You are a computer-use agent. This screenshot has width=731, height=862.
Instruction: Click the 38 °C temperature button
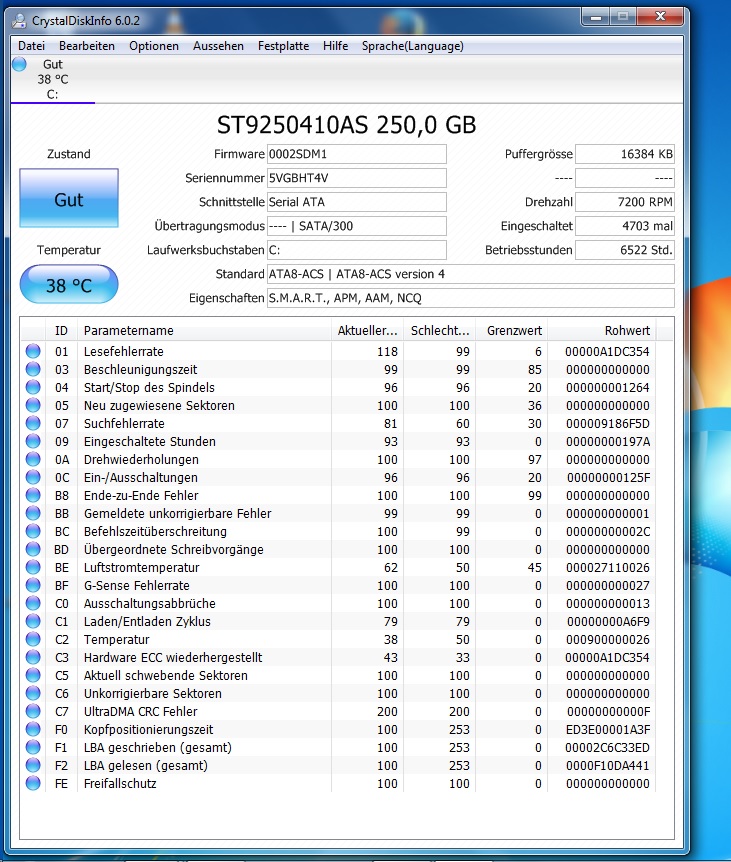click(69, 285)
